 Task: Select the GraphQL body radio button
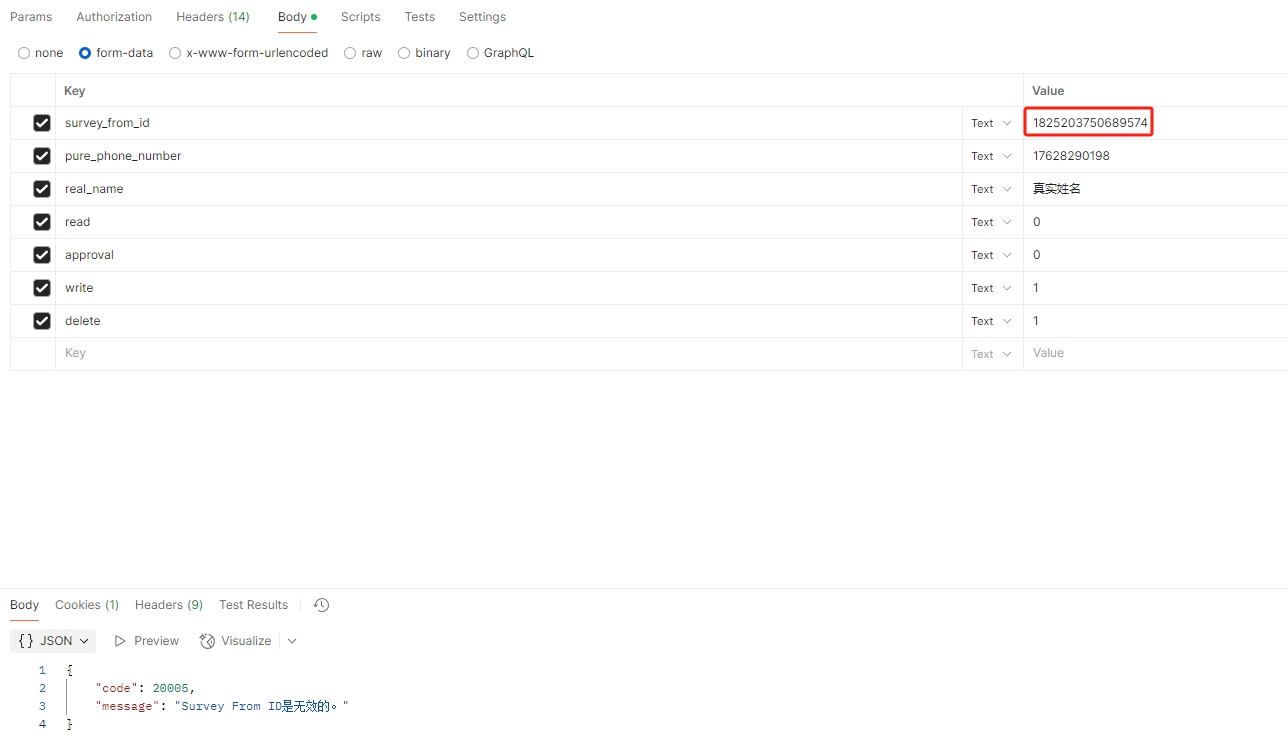point(473,53)
